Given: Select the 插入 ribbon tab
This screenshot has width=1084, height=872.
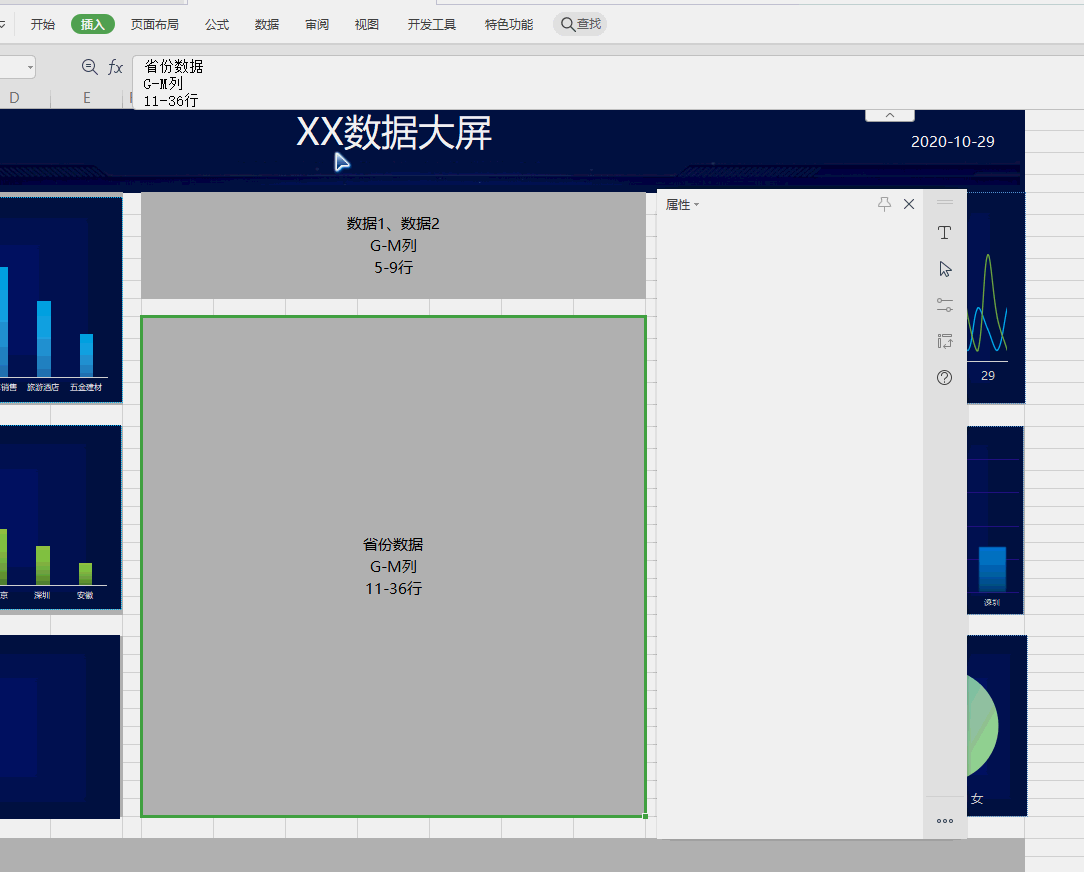Looking at the screenshot, I should [93, 25].
